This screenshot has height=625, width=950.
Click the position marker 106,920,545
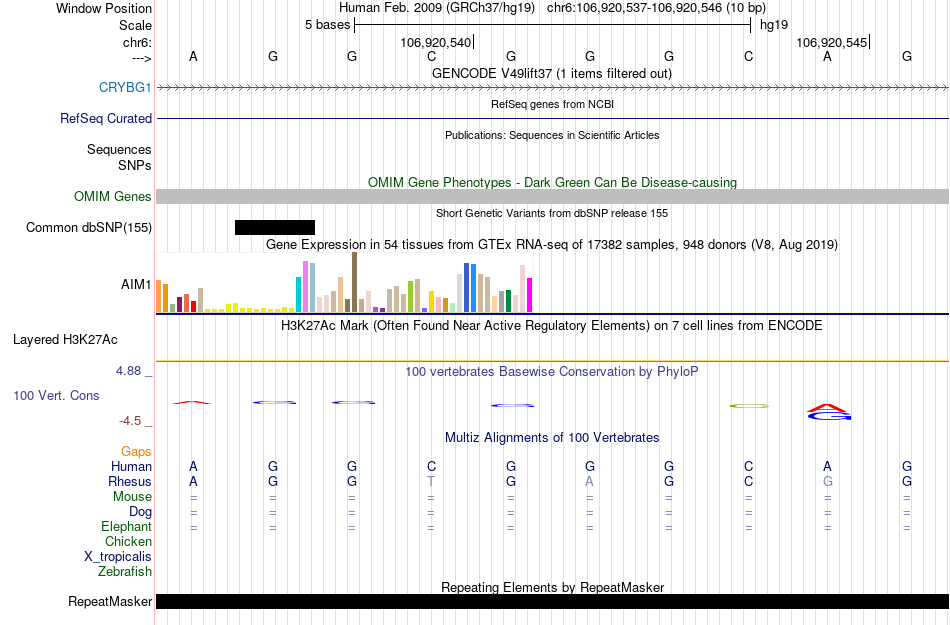tap(831, 42)
